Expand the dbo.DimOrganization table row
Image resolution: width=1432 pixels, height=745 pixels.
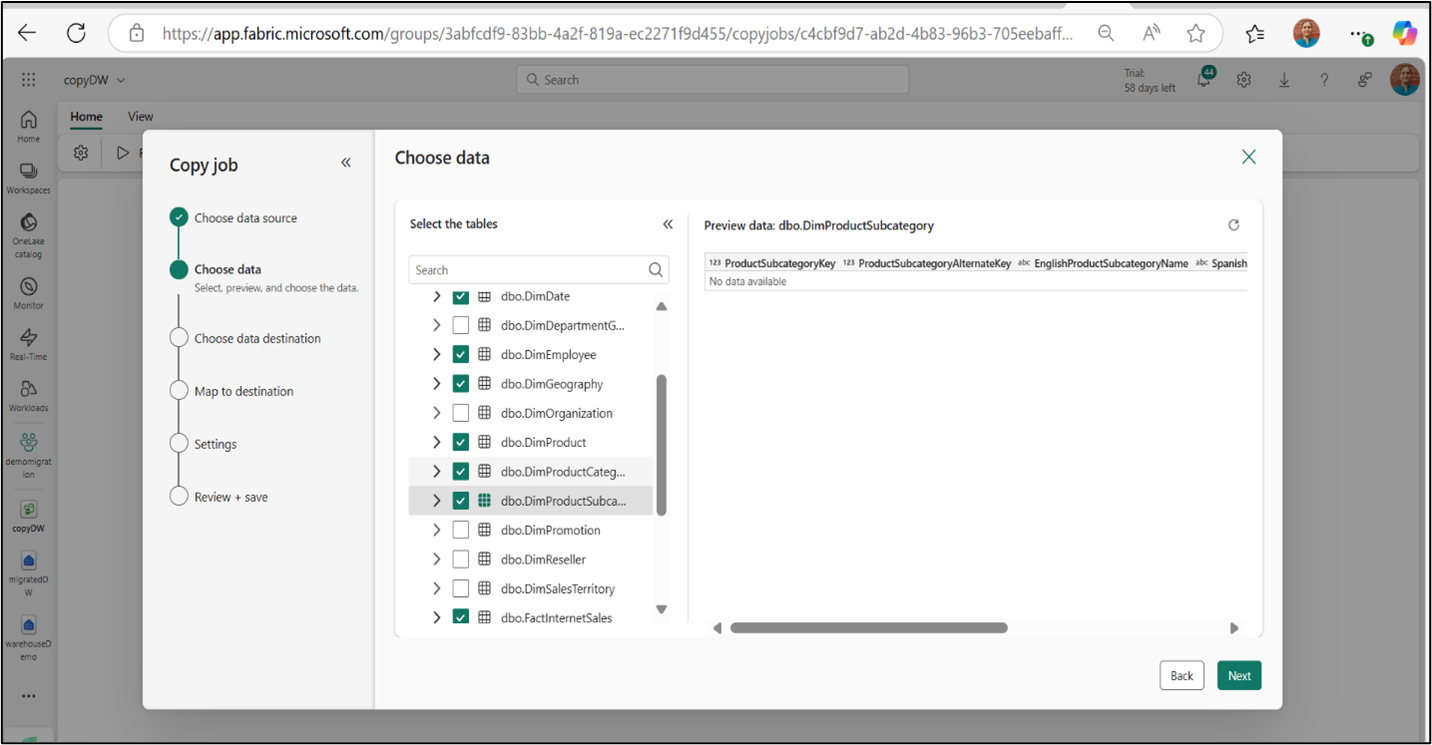(436, 413)
